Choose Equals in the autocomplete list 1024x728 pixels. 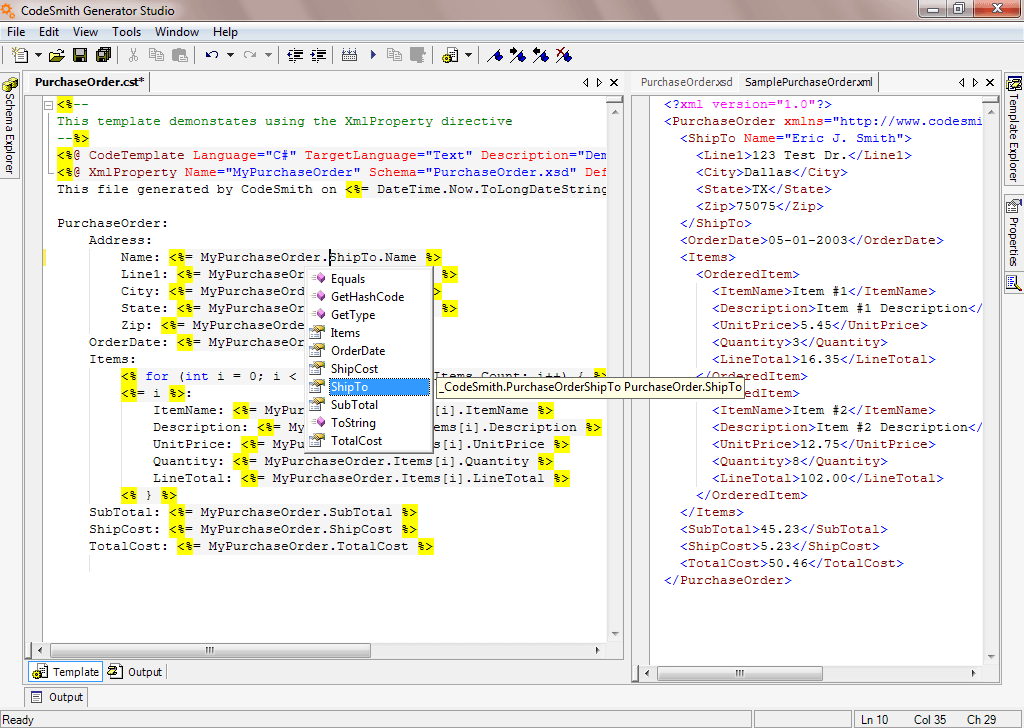pos(370,279)
